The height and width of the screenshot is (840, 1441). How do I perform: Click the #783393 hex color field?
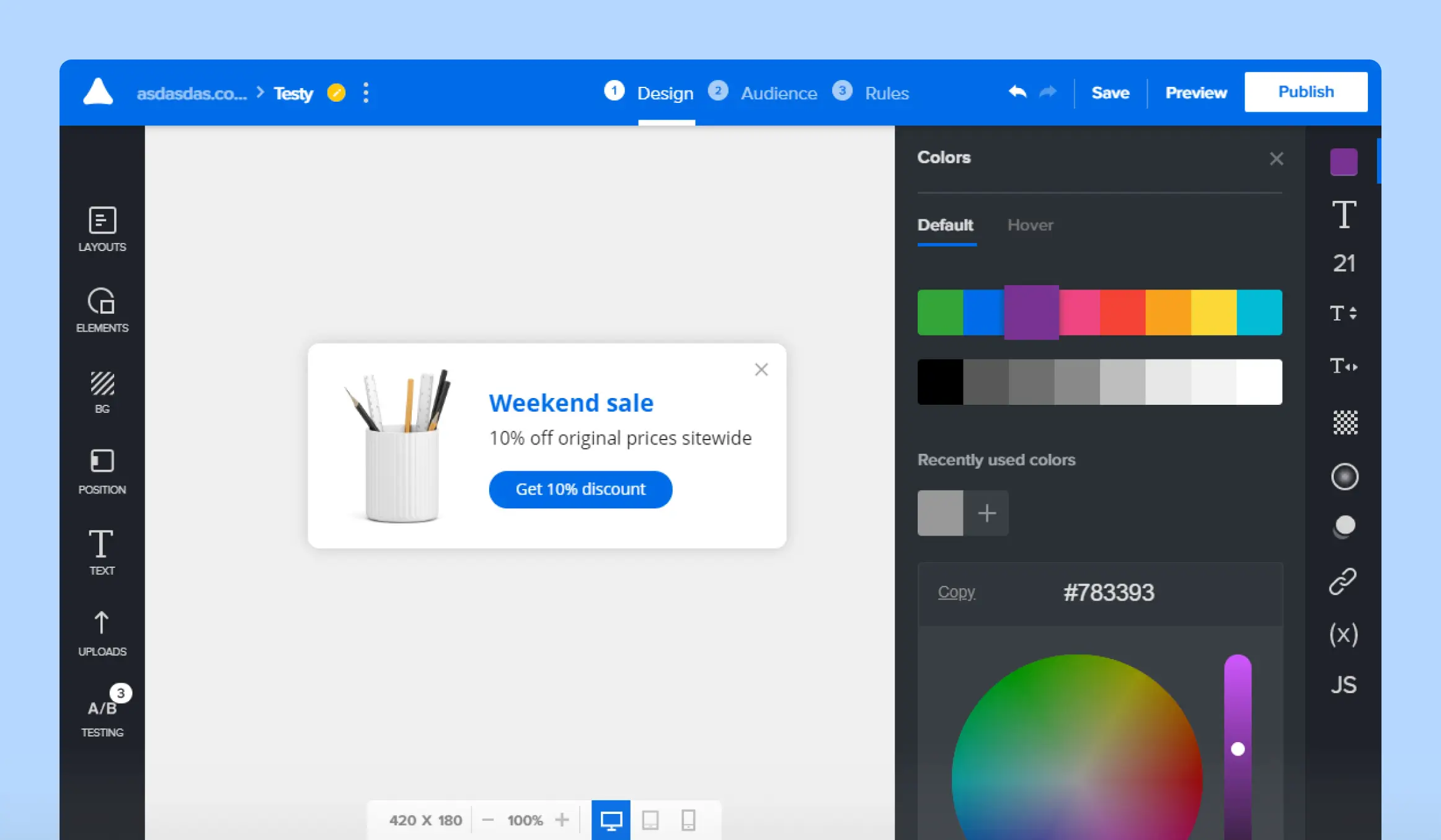tap(1109, 593)
